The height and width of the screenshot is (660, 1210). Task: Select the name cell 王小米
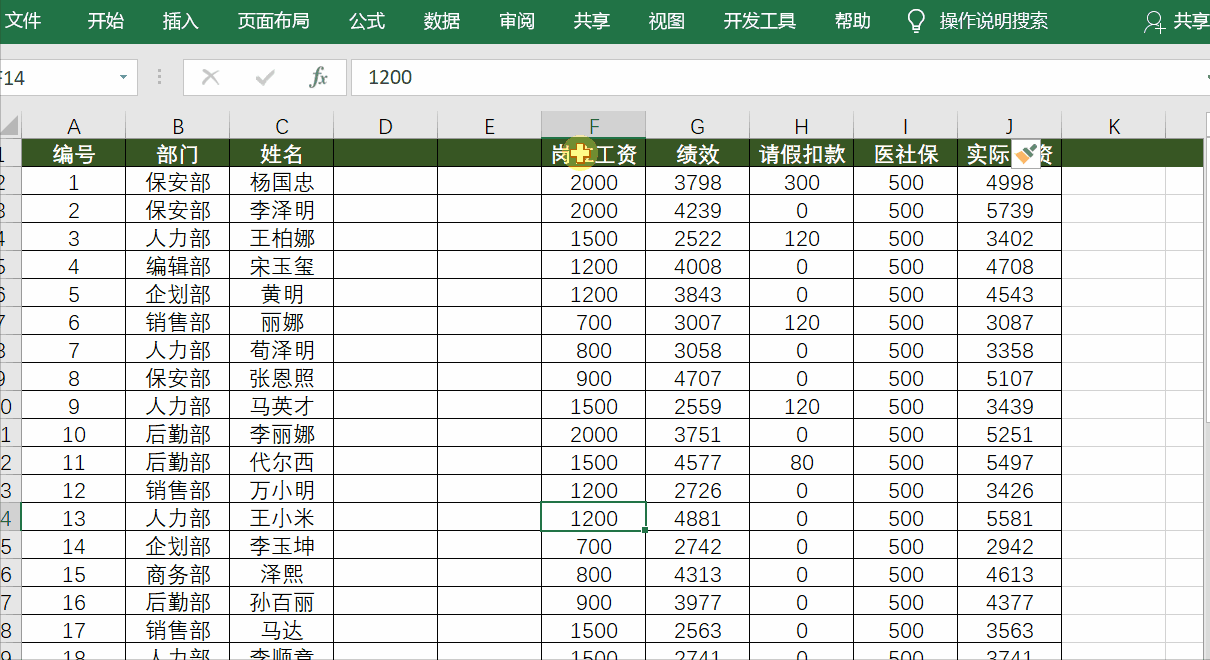coord(282,518)
